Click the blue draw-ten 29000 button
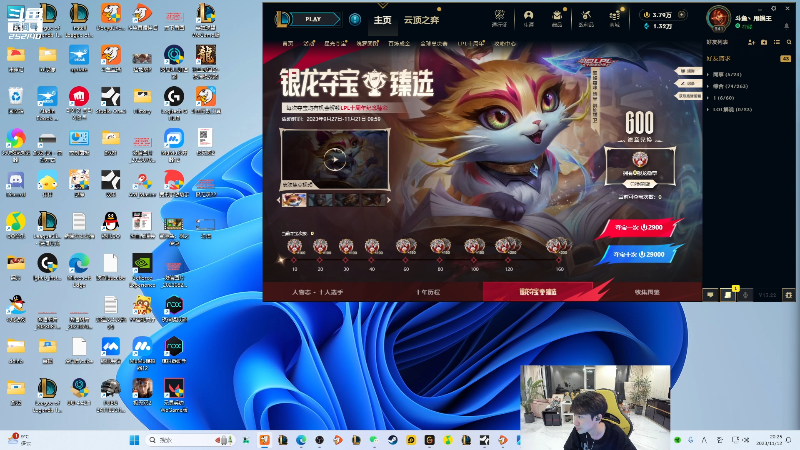800x450 pixels. tap(639, 254)
